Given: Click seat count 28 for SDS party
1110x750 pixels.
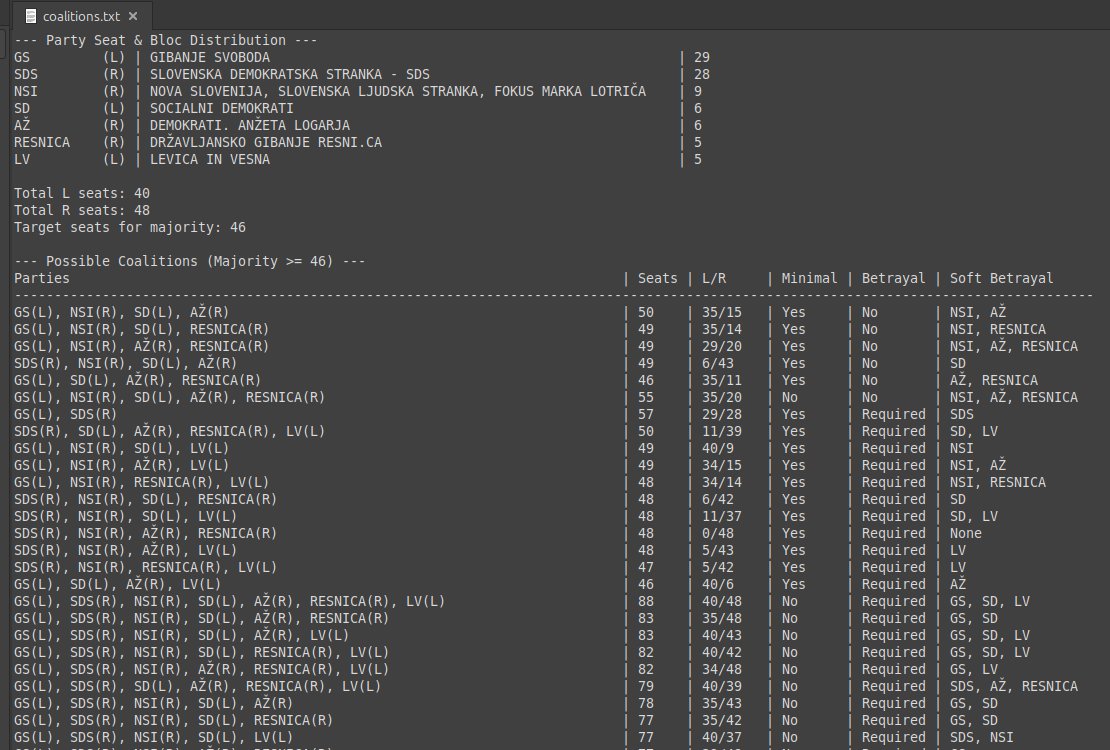Looking at the screenshot, I should point(702,74).
